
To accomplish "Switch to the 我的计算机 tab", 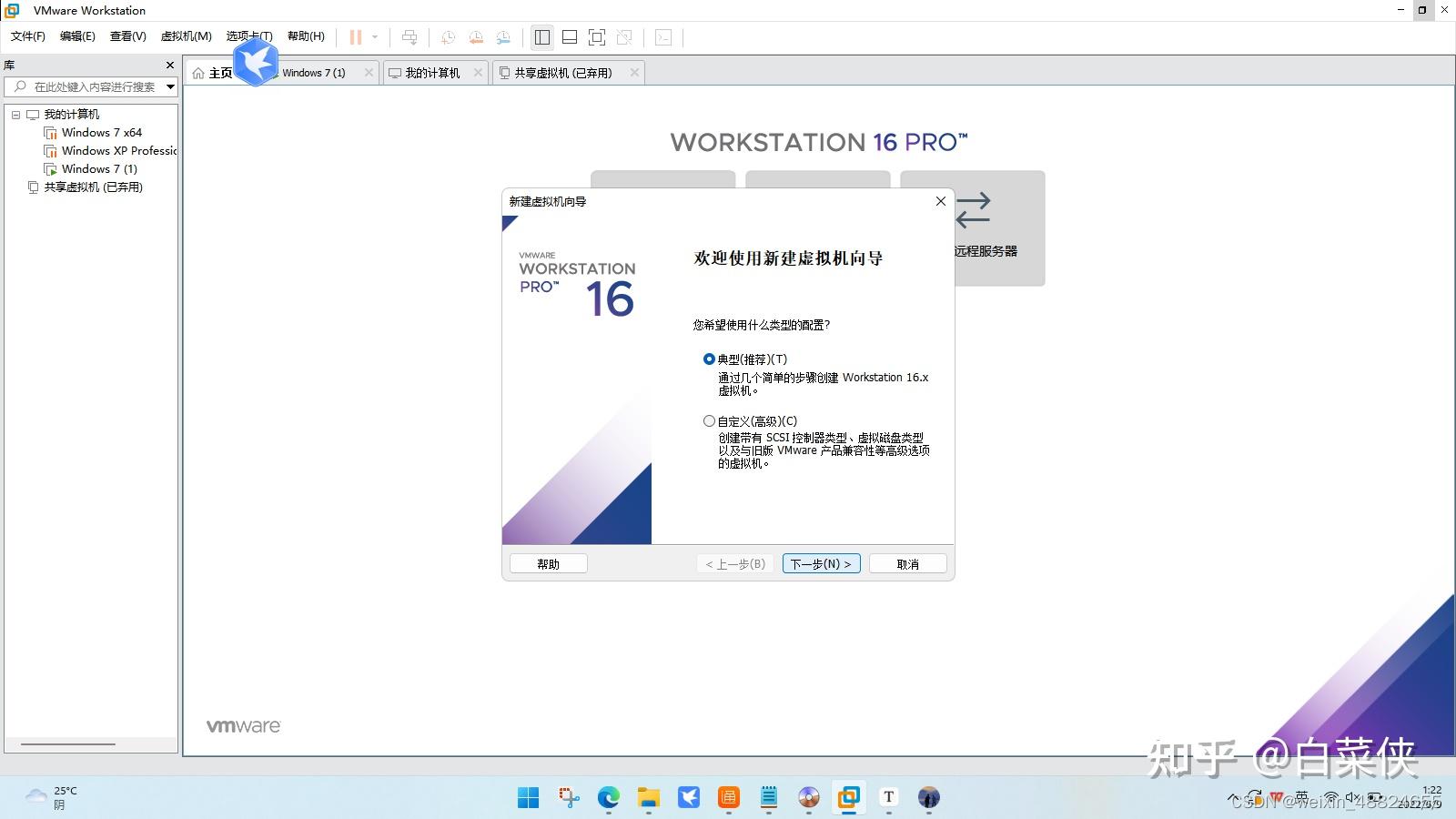I will click(432, 72).
